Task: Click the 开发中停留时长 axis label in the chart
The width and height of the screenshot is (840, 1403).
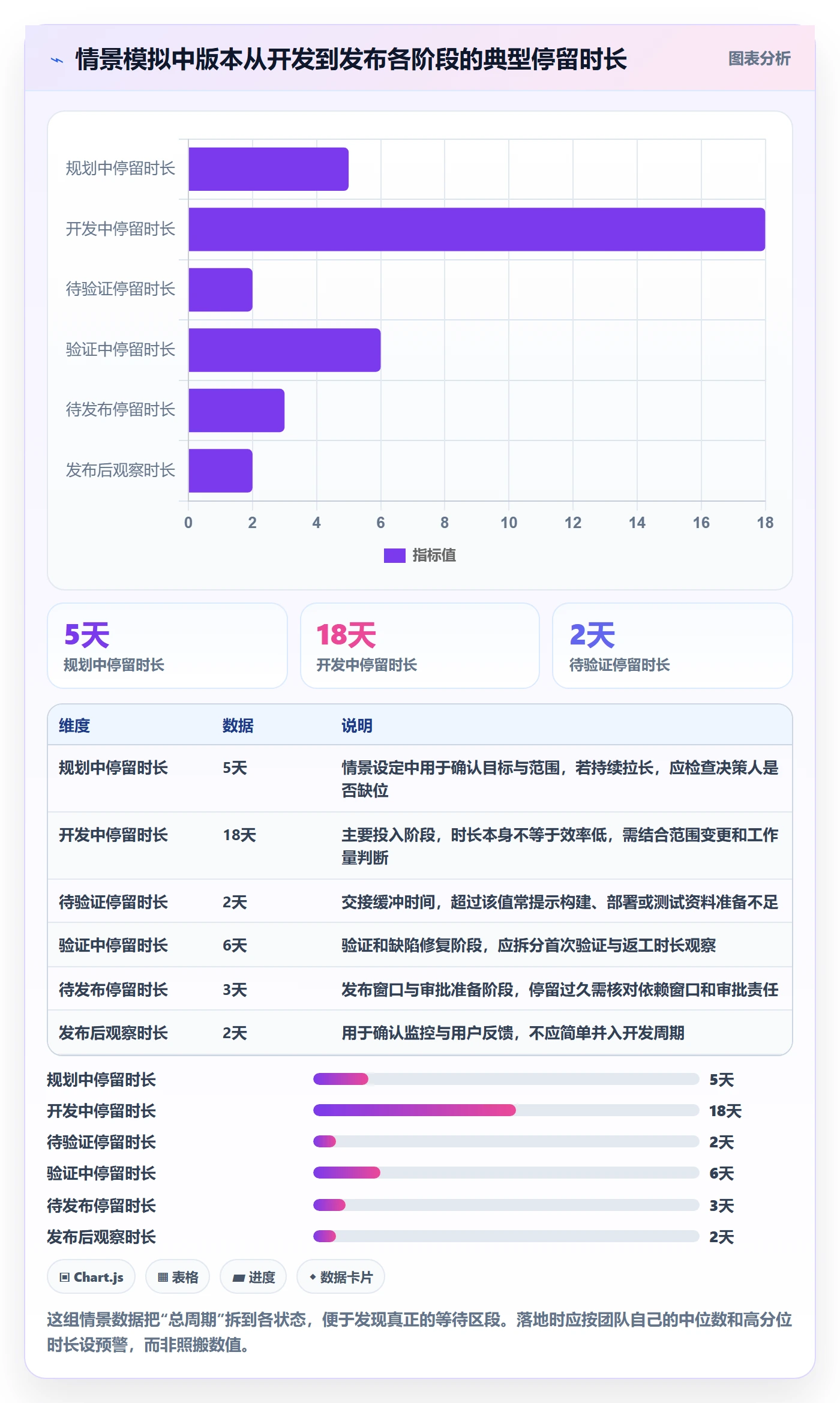Action: click(121, 229)
